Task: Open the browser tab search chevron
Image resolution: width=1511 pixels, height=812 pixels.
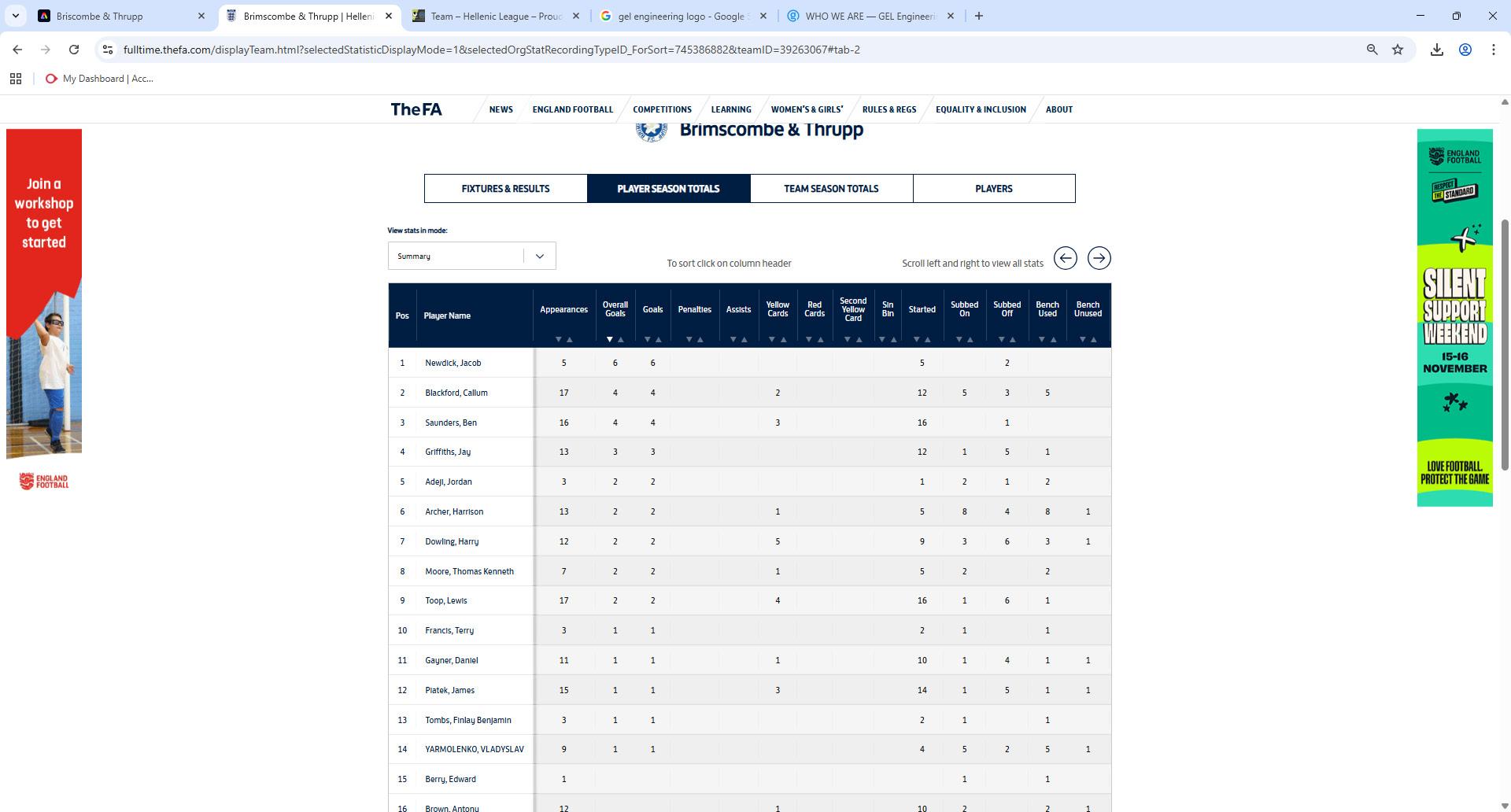Action: click(x=15, y=16)
